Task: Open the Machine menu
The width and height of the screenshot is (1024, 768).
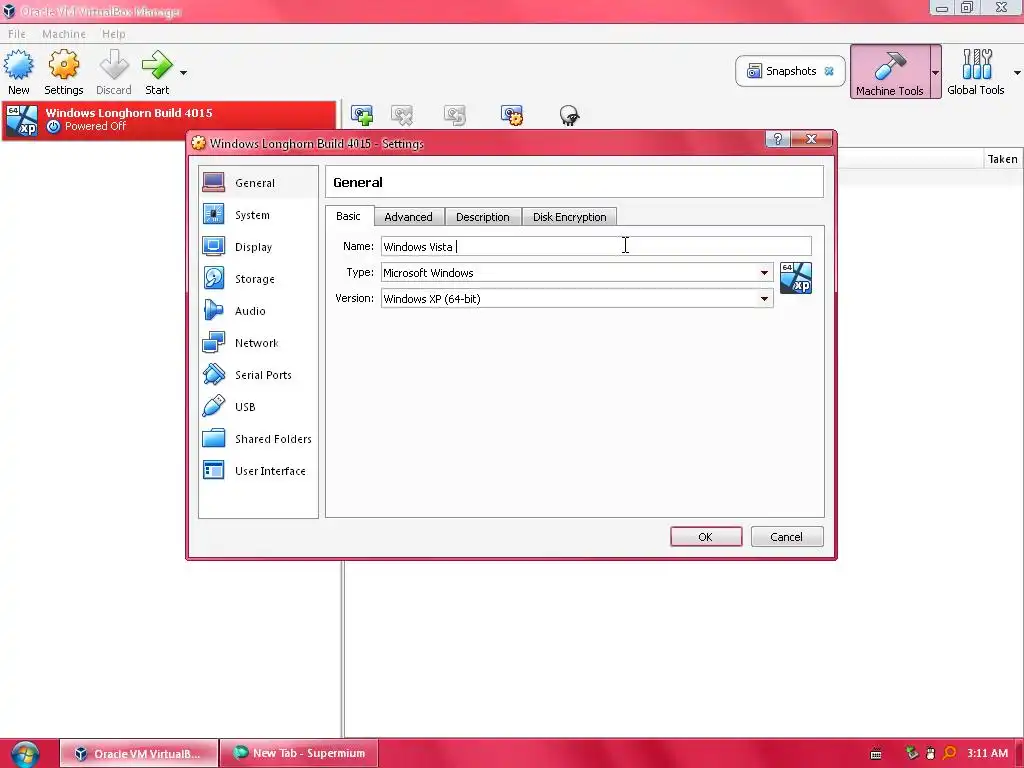Action: click(64, 34)
